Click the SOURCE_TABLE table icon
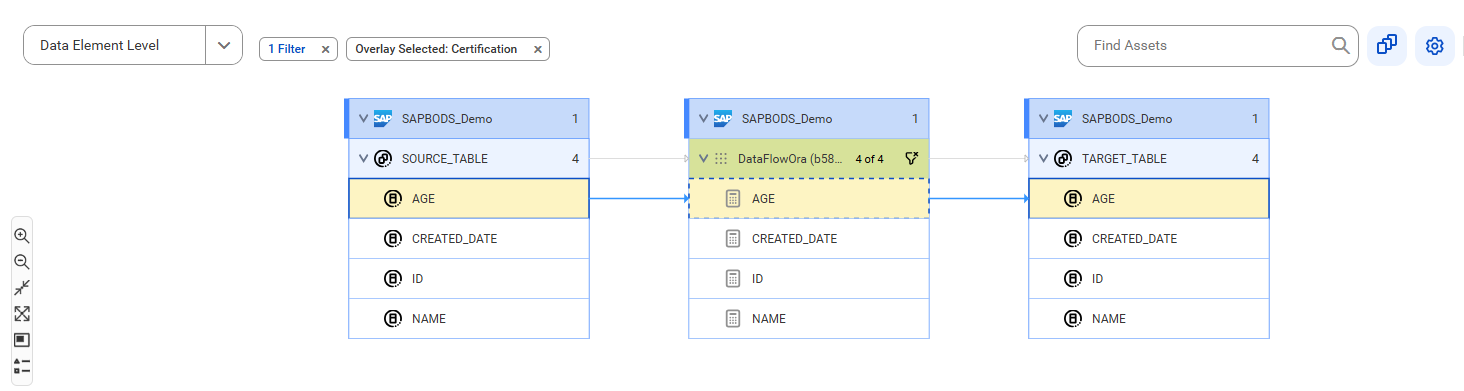1464x391 pixels. point(383,158)
